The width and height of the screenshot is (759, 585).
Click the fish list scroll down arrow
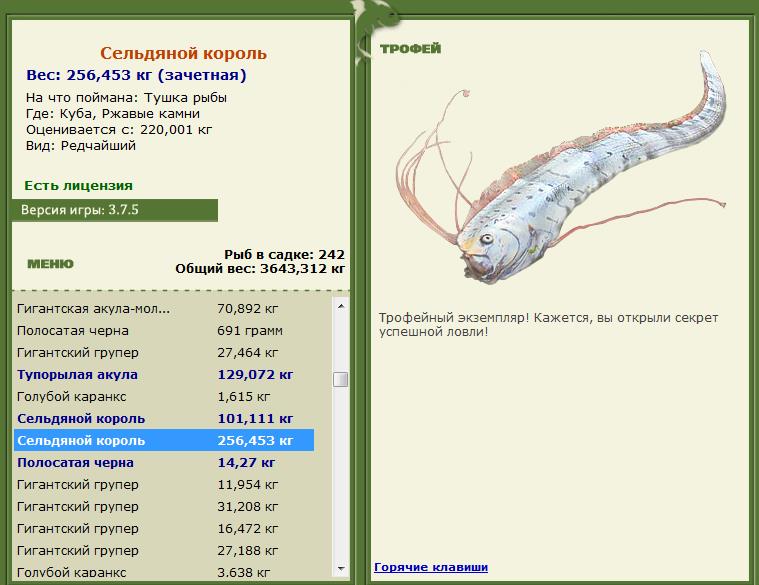[341, 569]
